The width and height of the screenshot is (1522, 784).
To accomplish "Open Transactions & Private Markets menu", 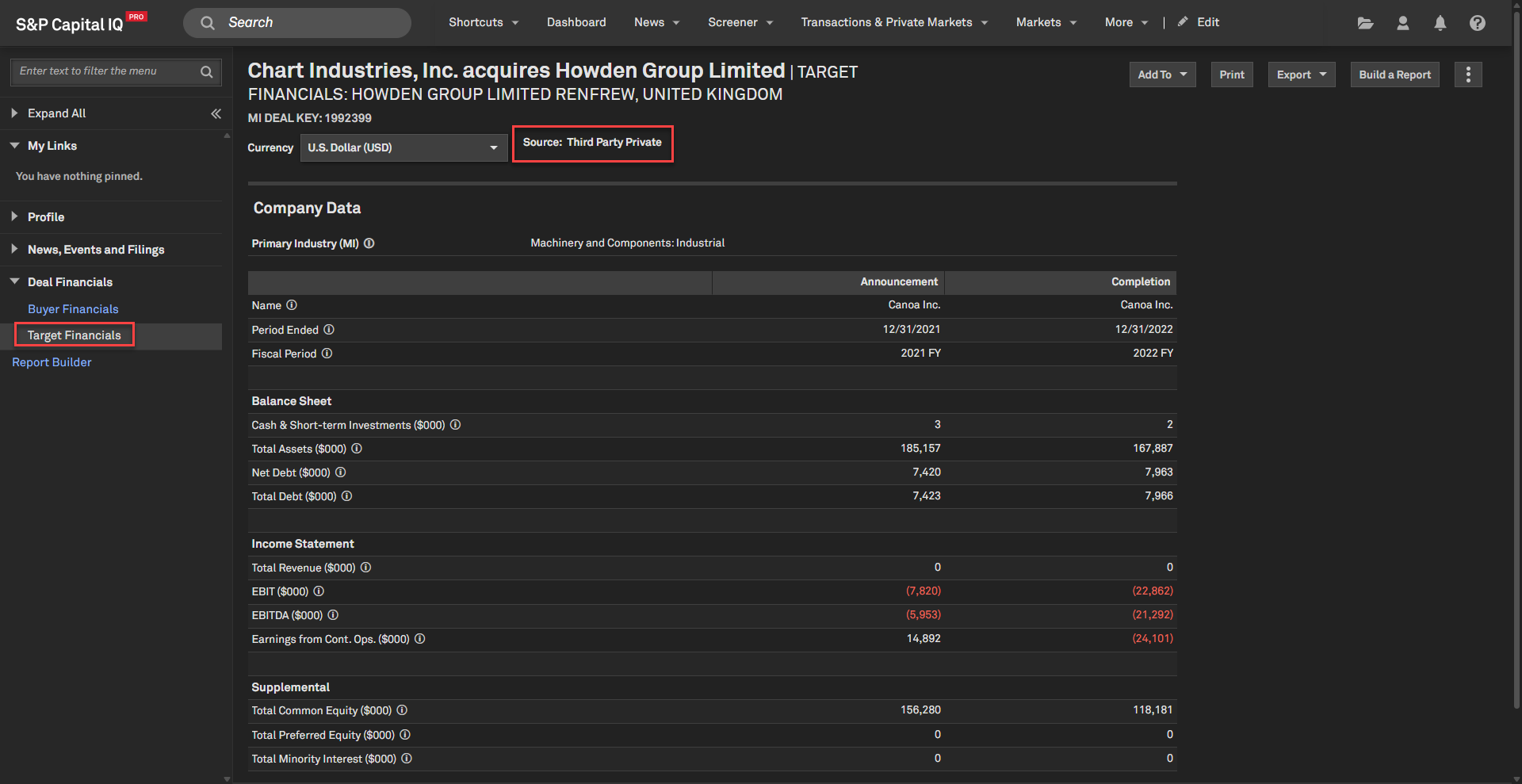I will point(894,22).
